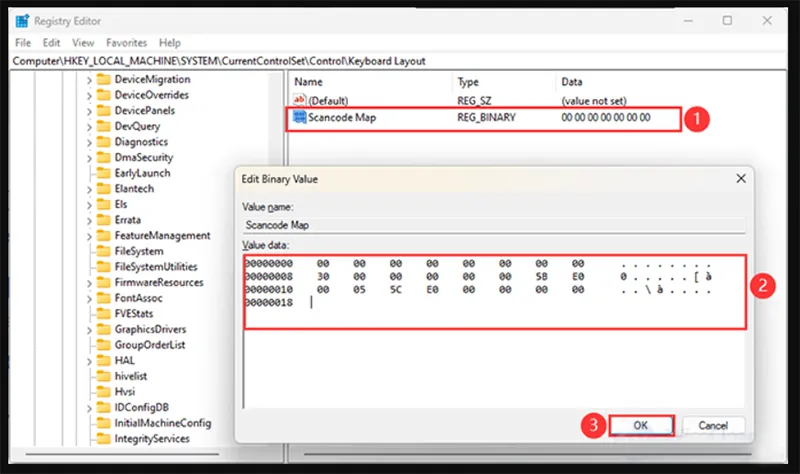Select the FileSystem folder icon
Image resolution: width=800 pixels, height=474 pixels.
[x=102, y=251]
